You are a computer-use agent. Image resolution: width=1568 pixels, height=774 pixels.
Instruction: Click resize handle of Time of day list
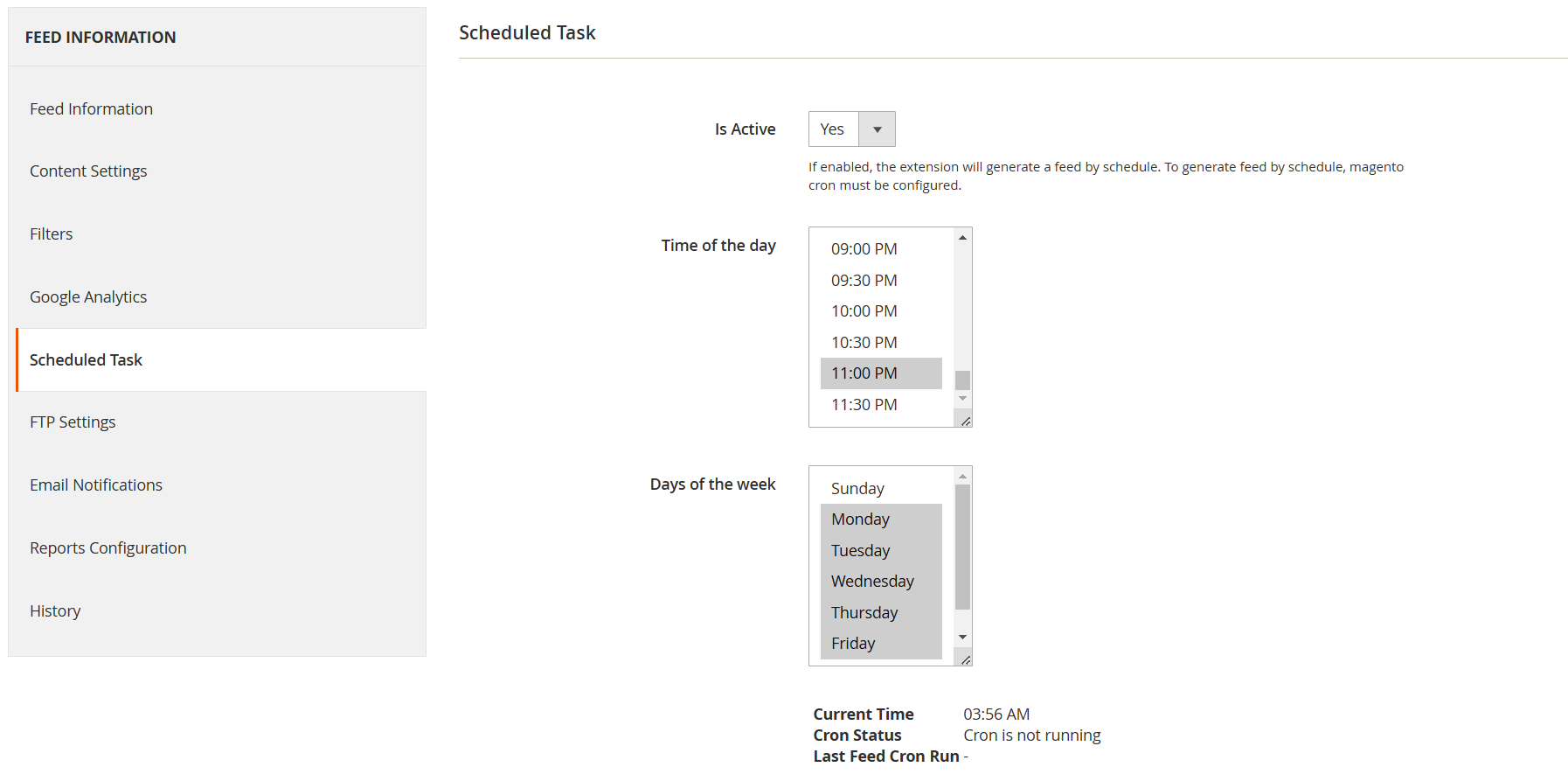pos(965,421)
